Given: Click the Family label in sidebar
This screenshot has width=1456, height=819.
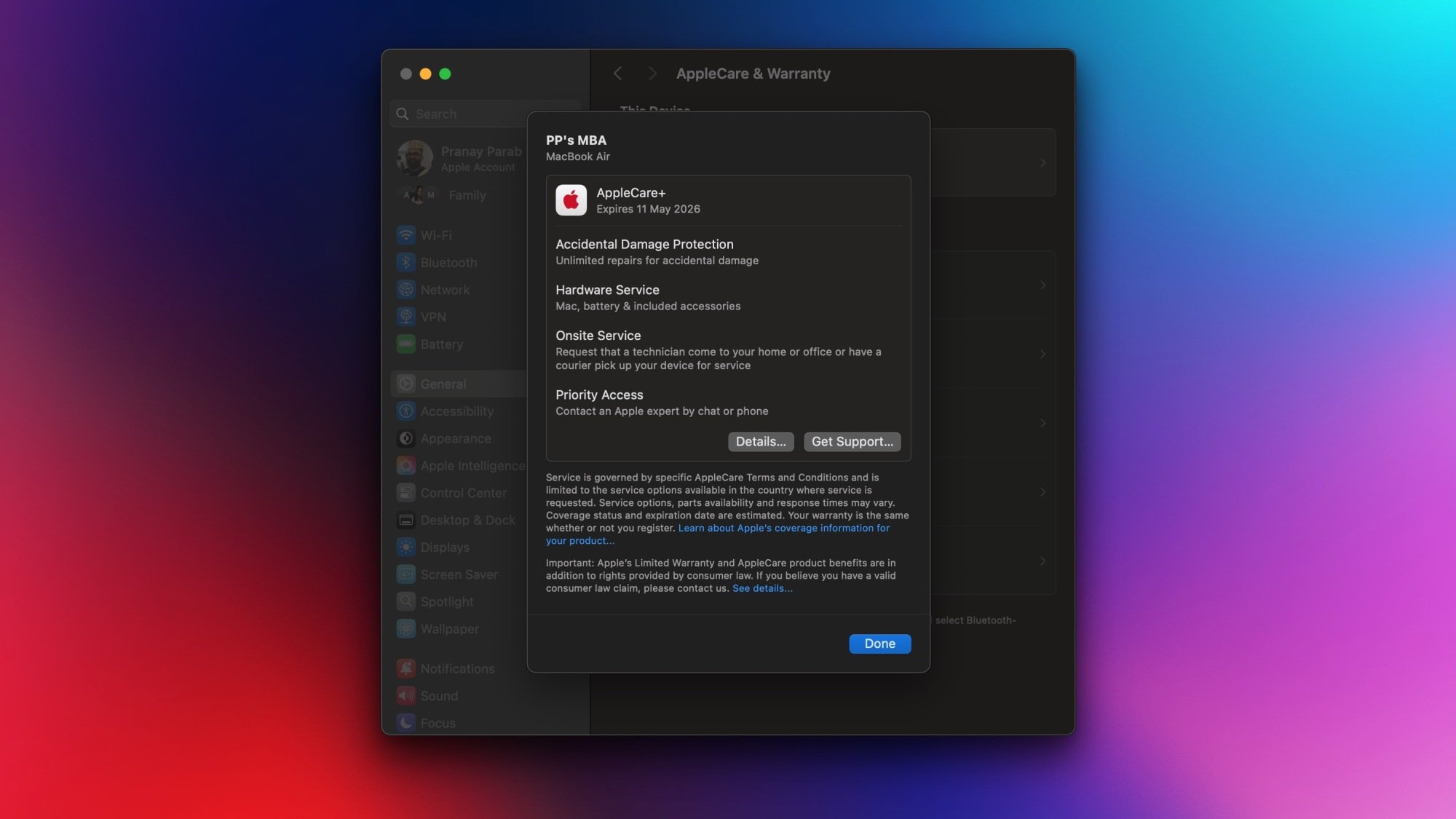Looking at the screenshot, I should click(467, 195).
